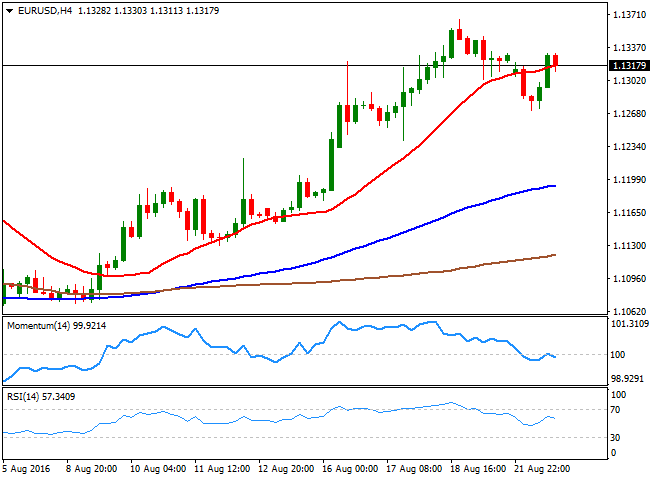The width and height of the screenshot is (650, 480).
Task: Click the brown moving average line
Action: coord(400,277)
